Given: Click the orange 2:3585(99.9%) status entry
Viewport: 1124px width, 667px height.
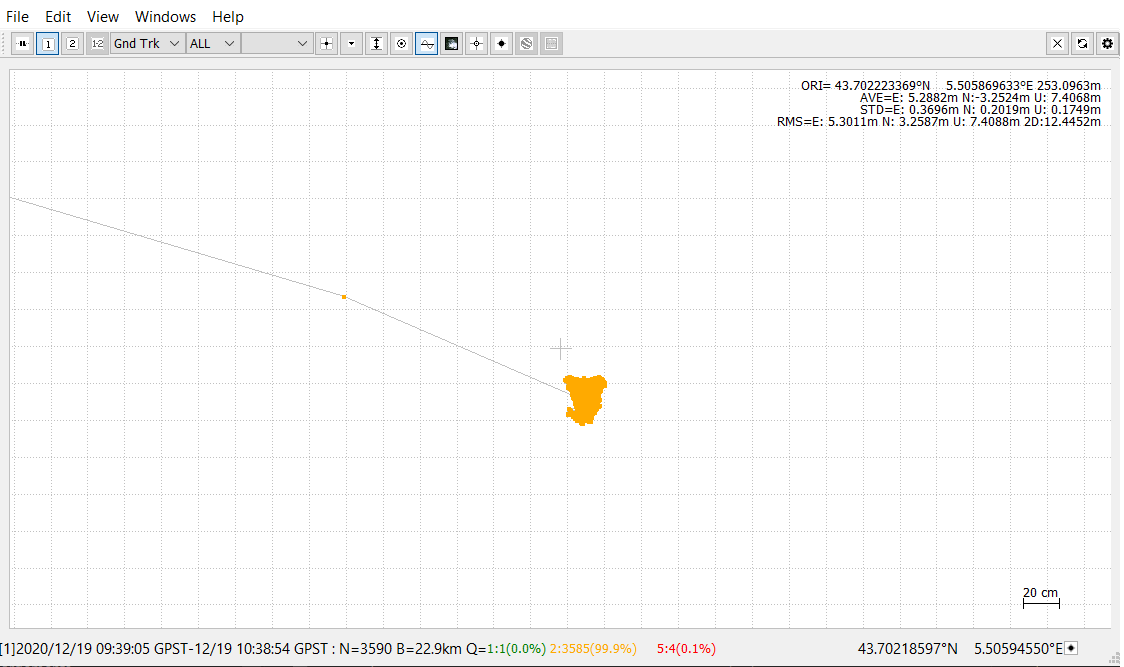Looking at the screenshot, I should tap(593, 649).
